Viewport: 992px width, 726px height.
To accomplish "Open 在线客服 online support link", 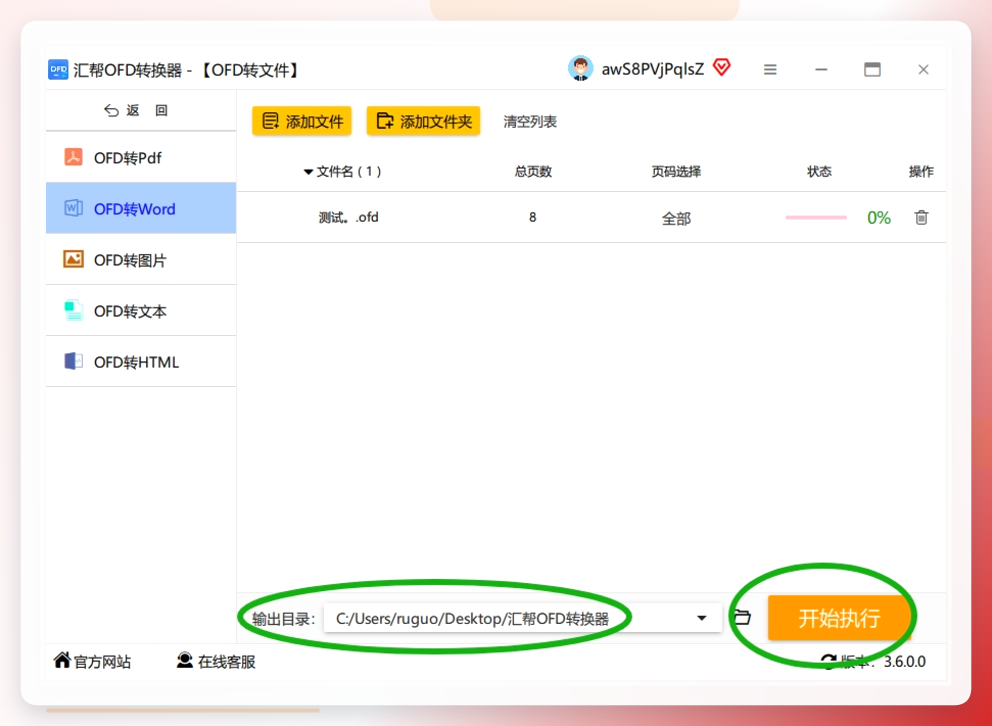I will click(x=216, y=661).
